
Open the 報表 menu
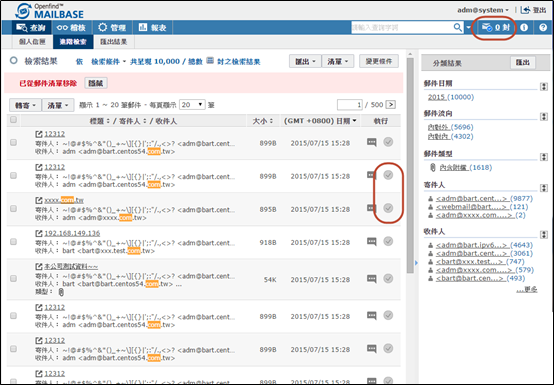click(x=152, y=28)
